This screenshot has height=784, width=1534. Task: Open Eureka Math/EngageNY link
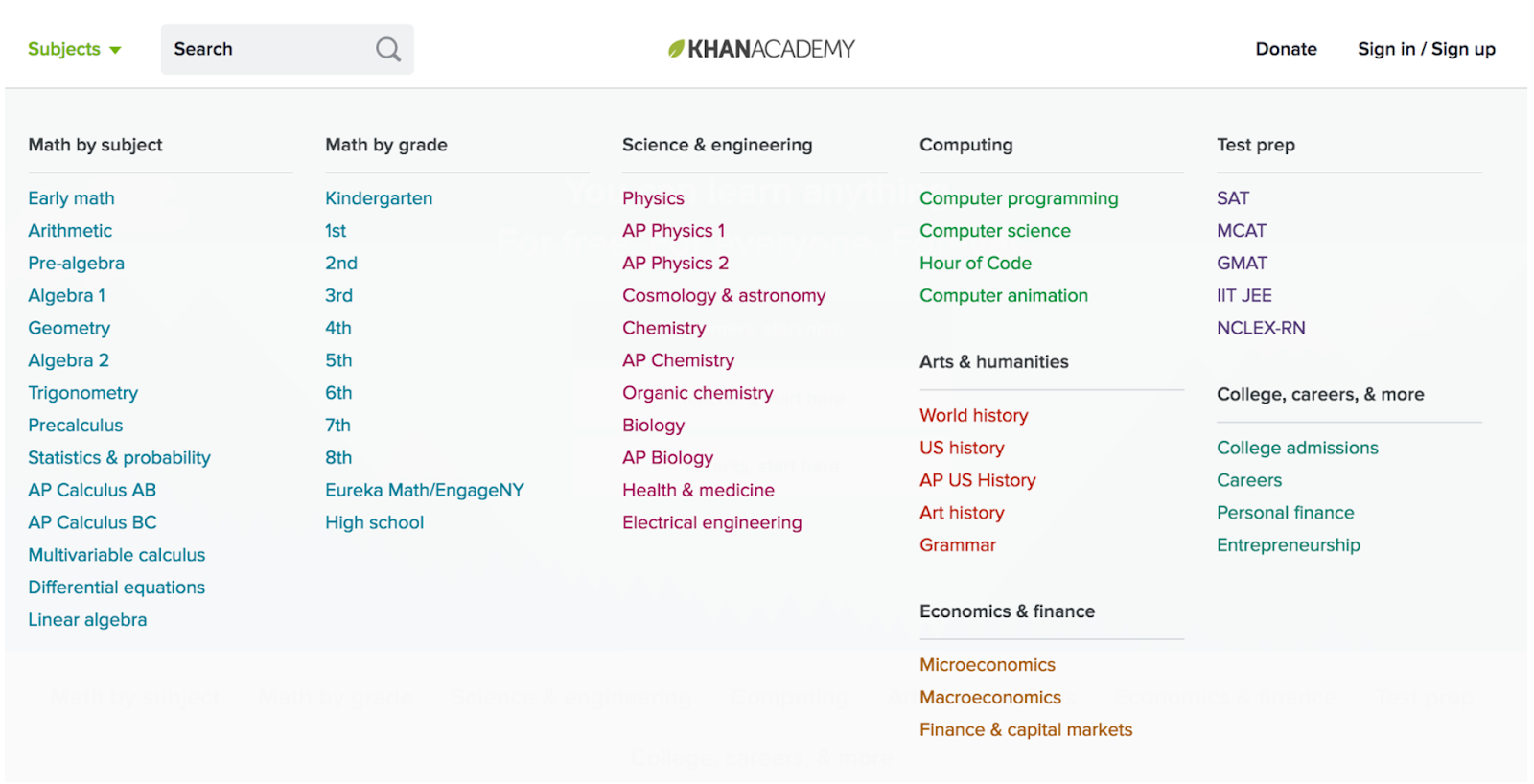click(424, 491)
